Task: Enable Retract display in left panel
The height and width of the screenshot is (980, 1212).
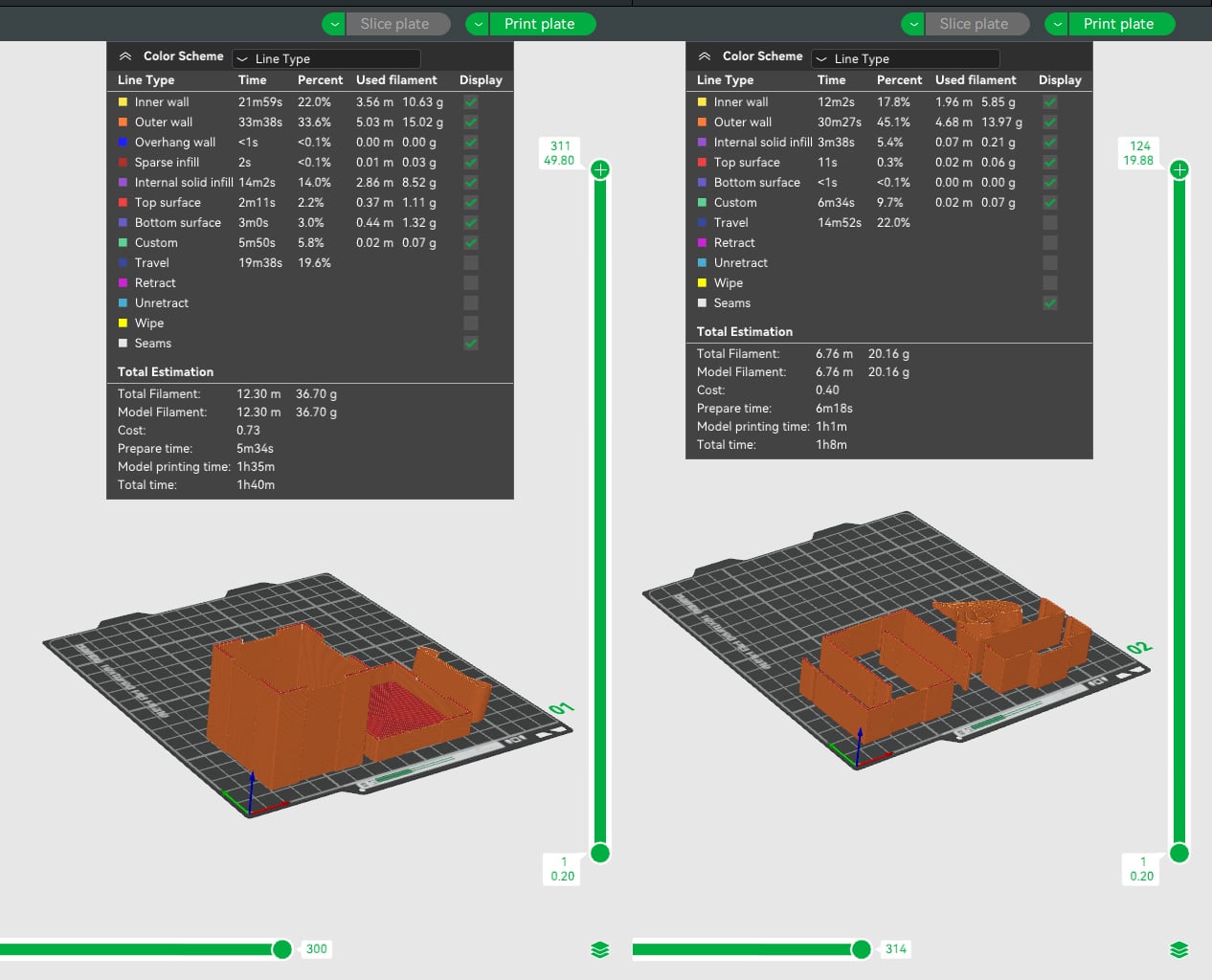Action: click(x=471, y=283)
